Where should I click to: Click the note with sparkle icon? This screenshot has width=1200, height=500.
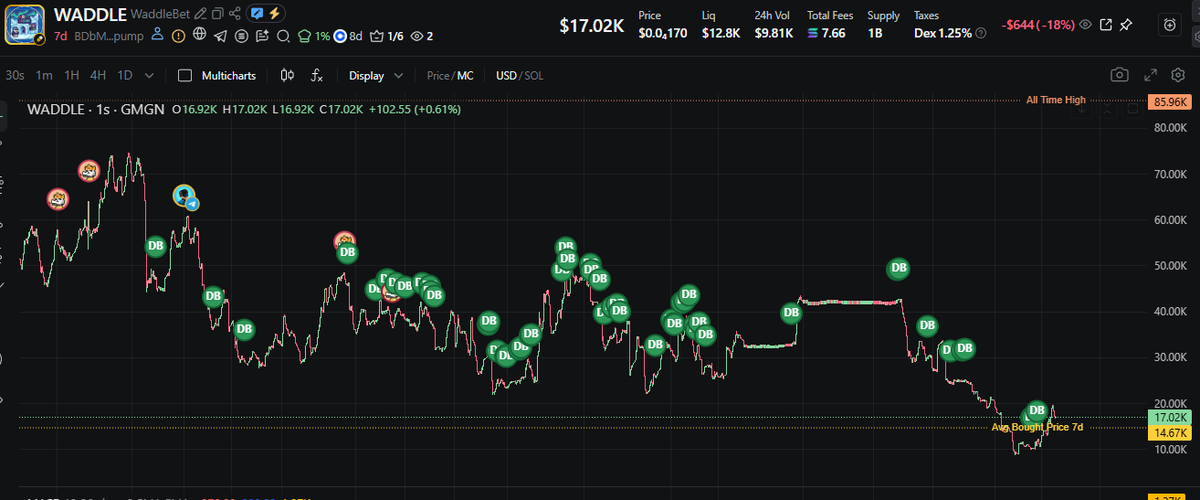point(262,36)
